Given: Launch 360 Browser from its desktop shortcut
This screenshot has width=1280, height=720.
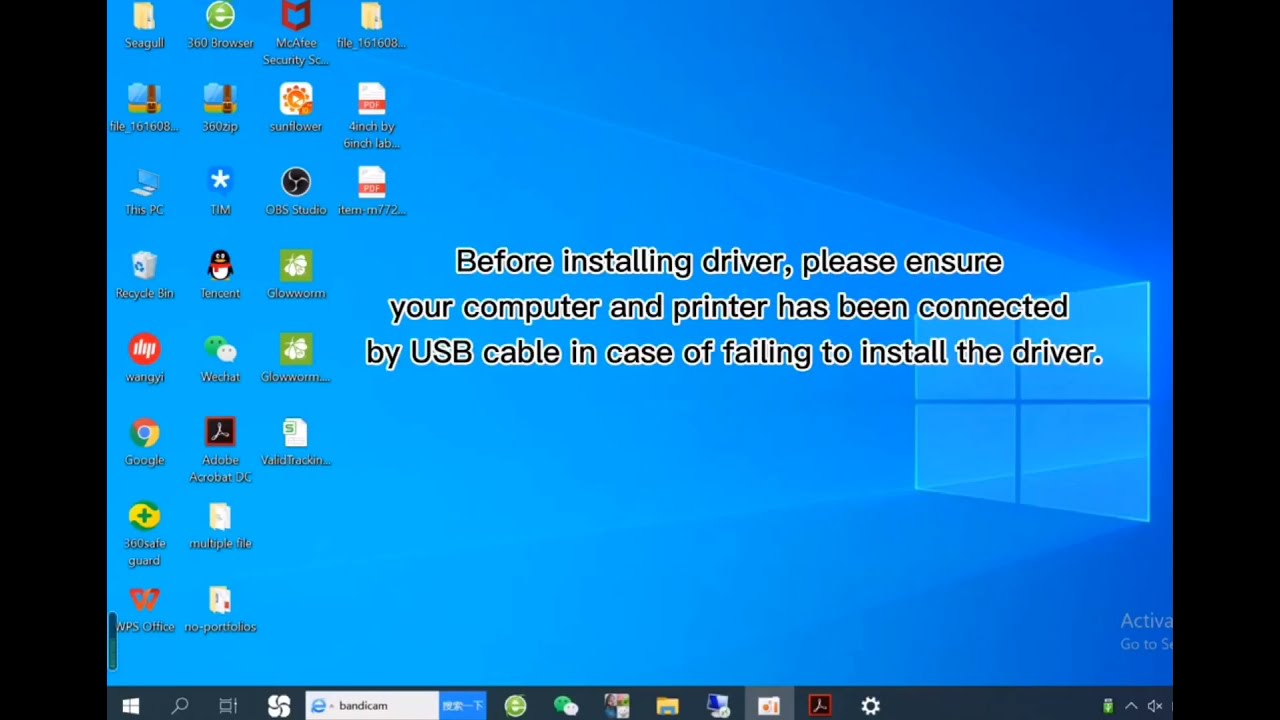Looking at the screenshot, I should (x=220, y=25).
